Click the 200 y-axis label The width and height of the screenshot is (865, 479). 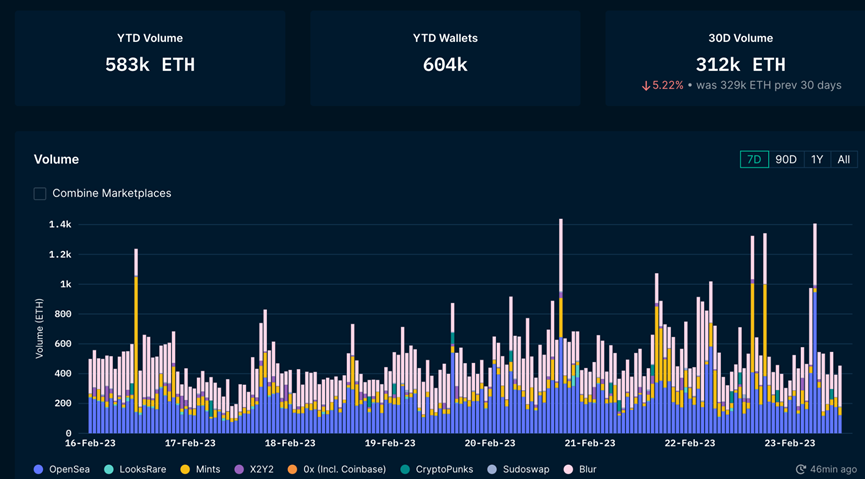point(65,403)
